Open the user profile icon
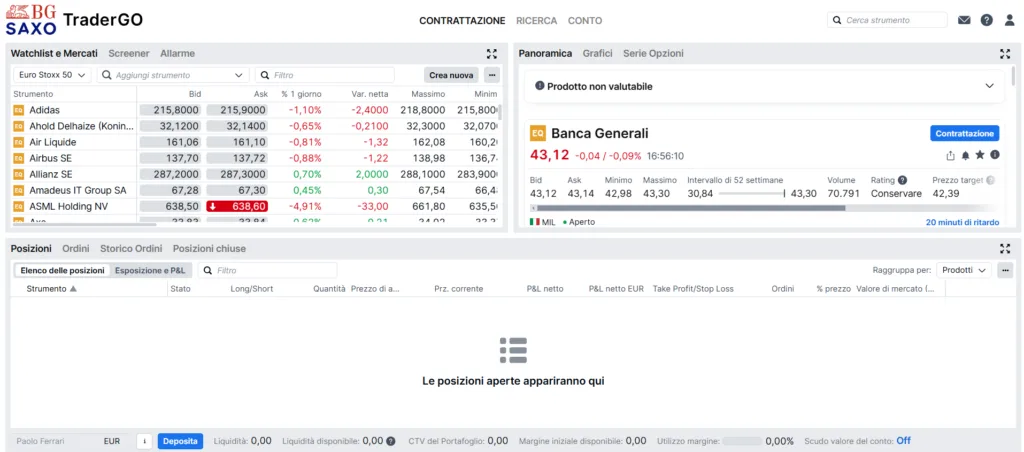 point(1010,20)
